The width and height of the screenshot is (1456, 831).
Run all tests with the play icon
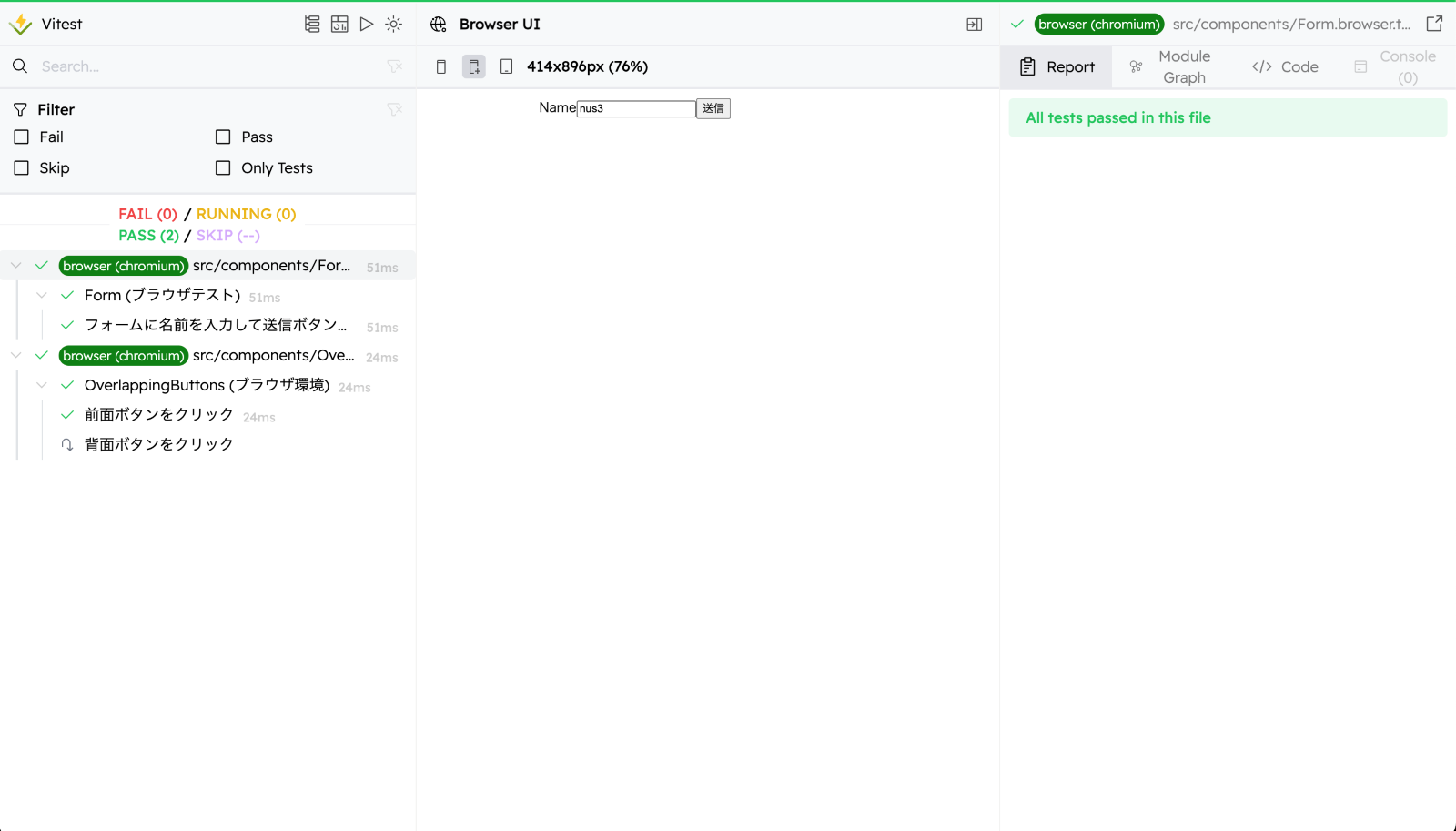(x=367, y=25)
